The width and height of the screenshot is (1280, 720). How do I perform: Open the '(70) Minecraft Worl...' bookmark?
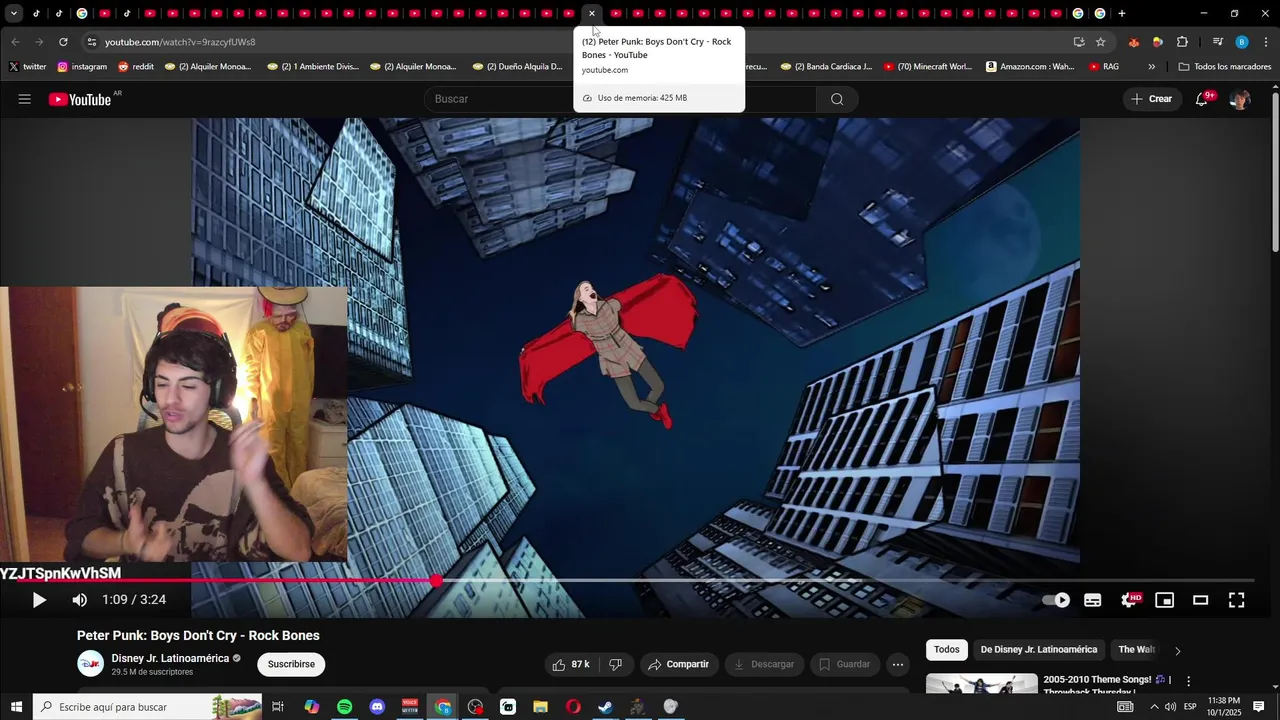[927, 67]
